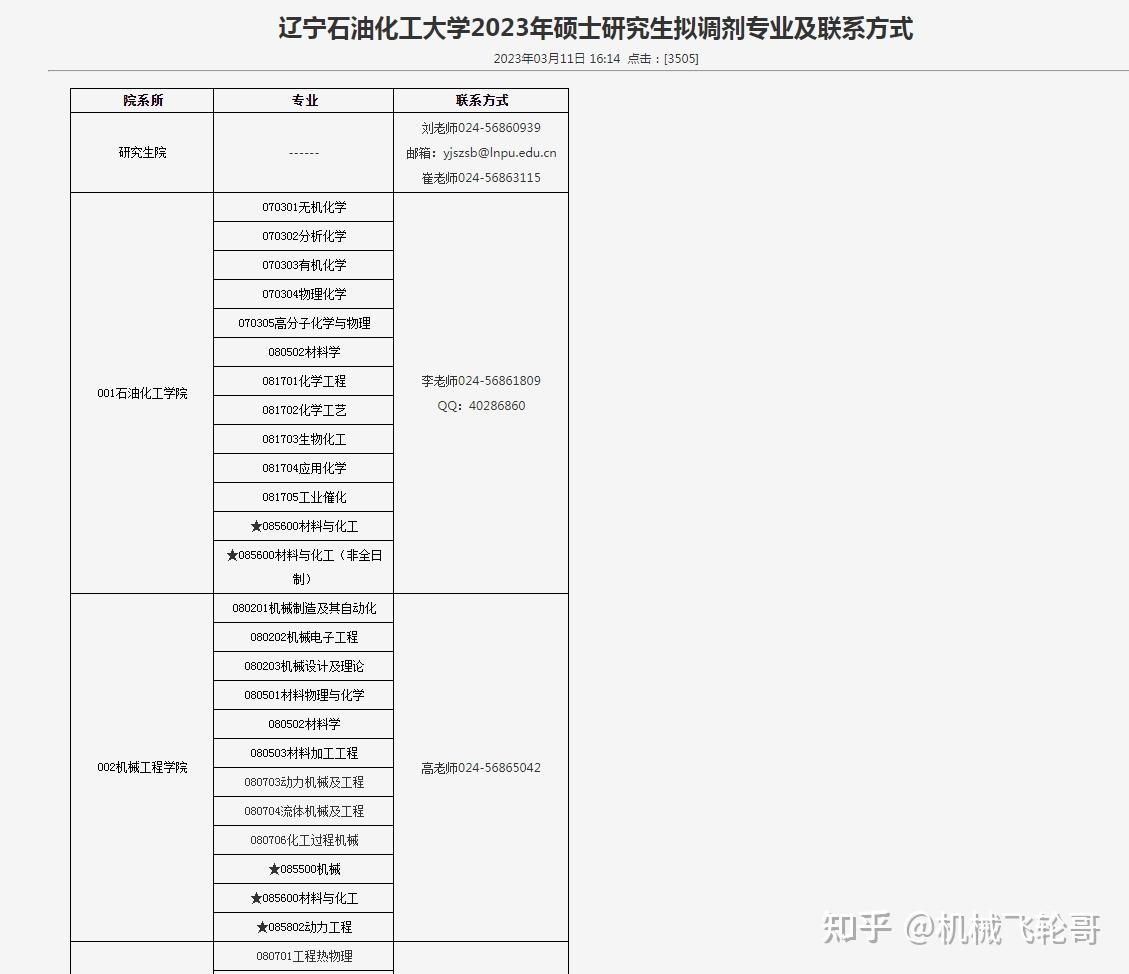Click the publish date 2023年03月11日 16:14
The width and height of the screenshot is (1129, 974).
(557, 58)
